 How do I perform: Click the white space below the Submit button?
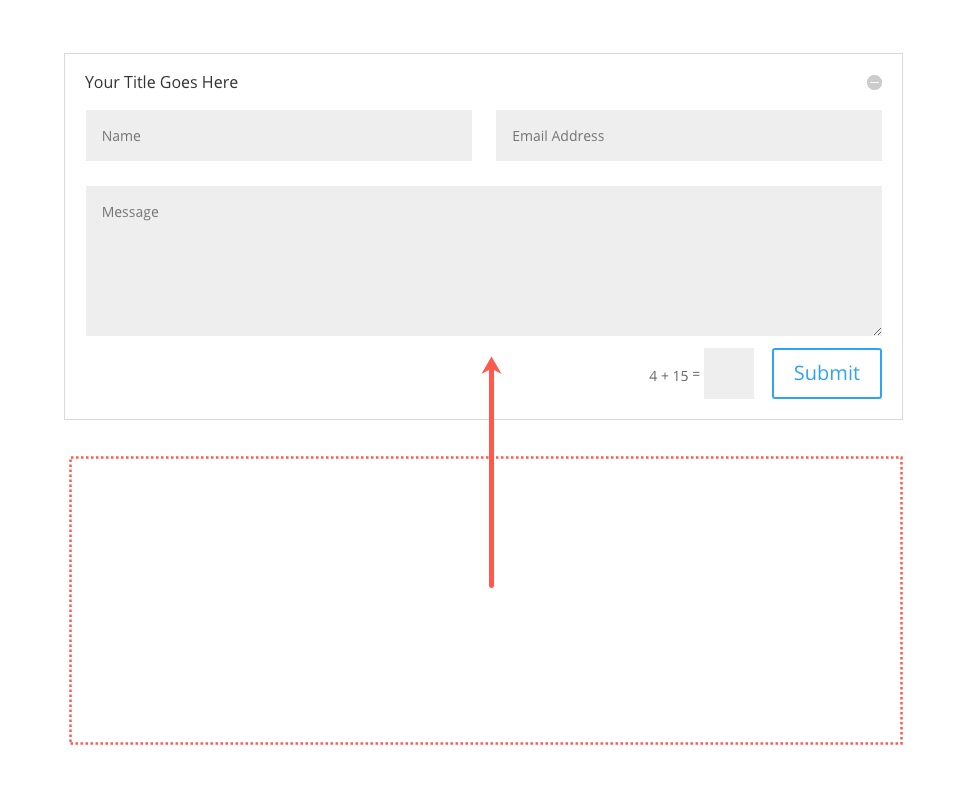point(826,409)
